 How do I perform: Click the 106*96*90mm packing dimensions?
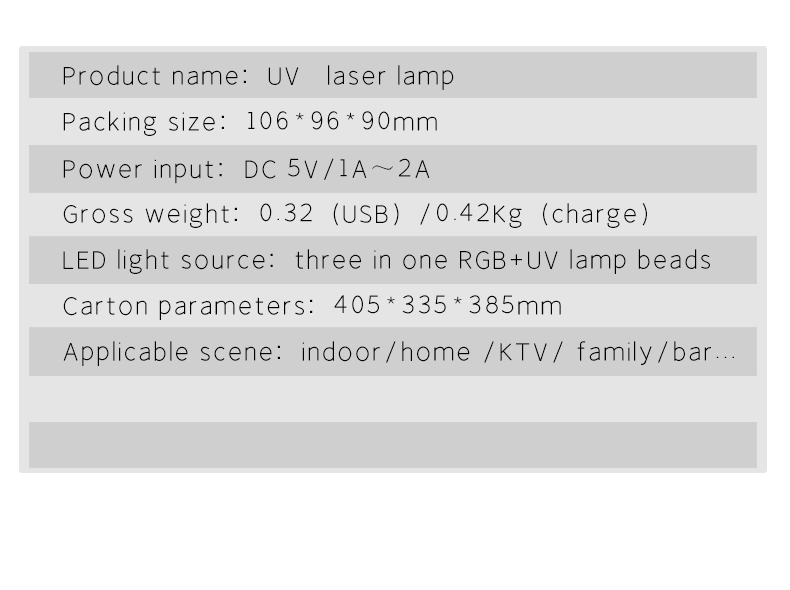point(342,121)
